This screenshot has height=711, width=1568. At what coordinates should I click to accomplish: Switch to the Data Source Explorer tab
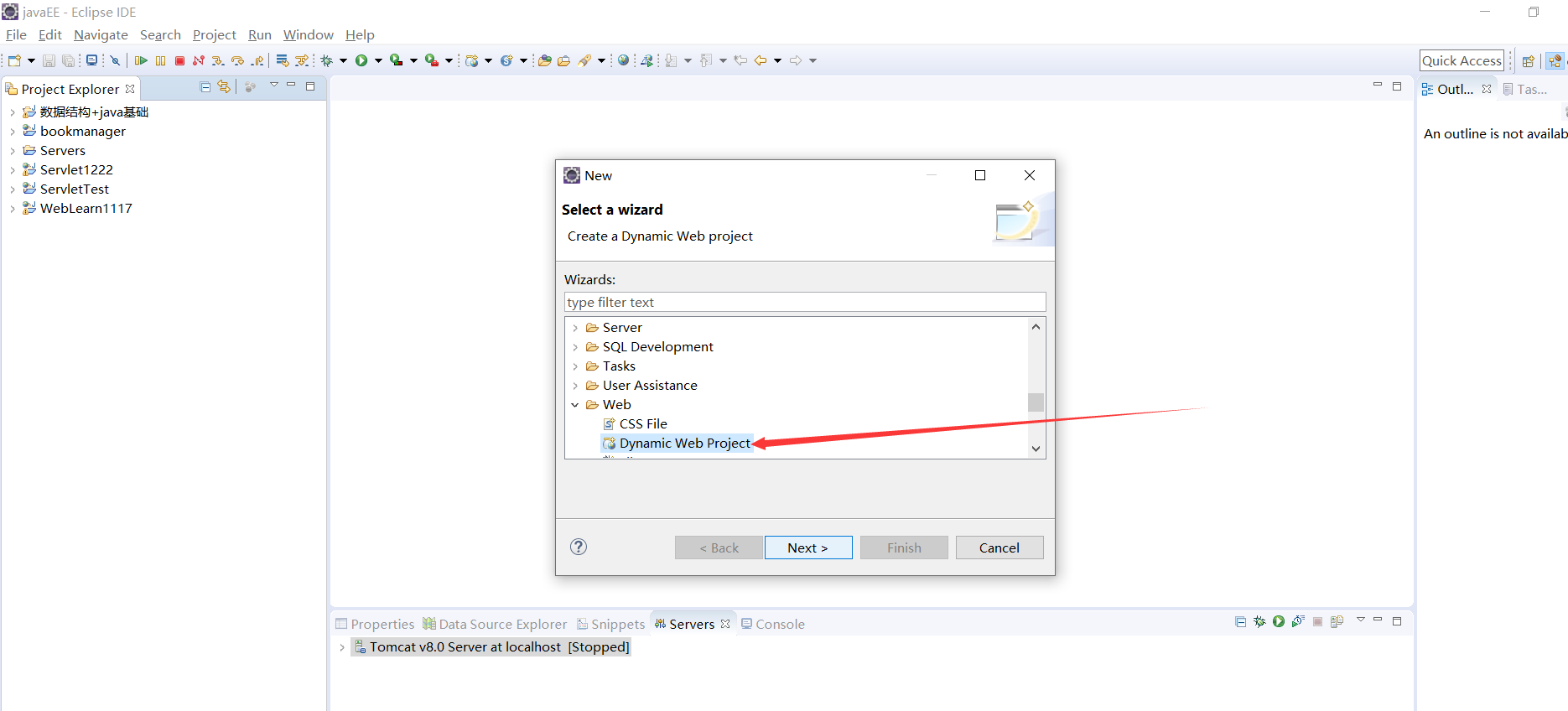[x=495, y=624]
